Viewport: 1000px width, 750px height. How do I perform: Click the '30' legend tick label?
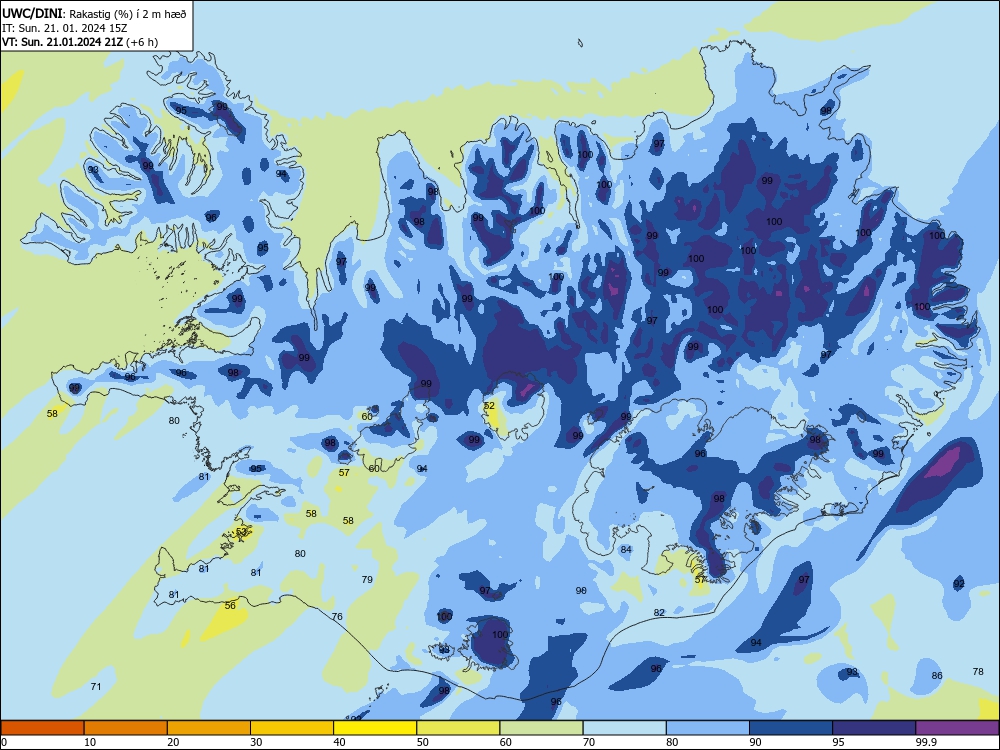pos(256,742)
